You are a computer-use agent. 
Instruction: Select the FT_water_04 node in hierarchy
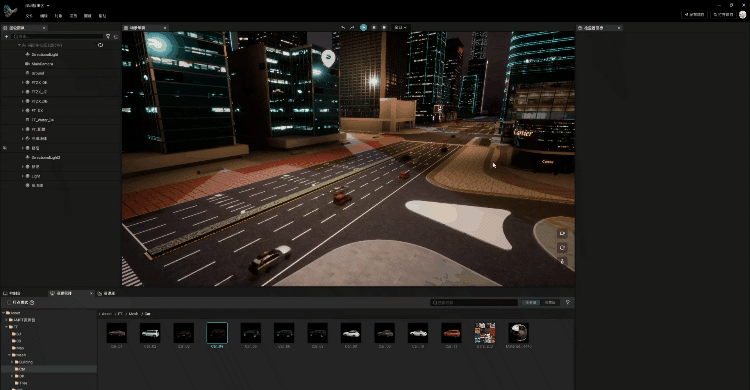43,120
